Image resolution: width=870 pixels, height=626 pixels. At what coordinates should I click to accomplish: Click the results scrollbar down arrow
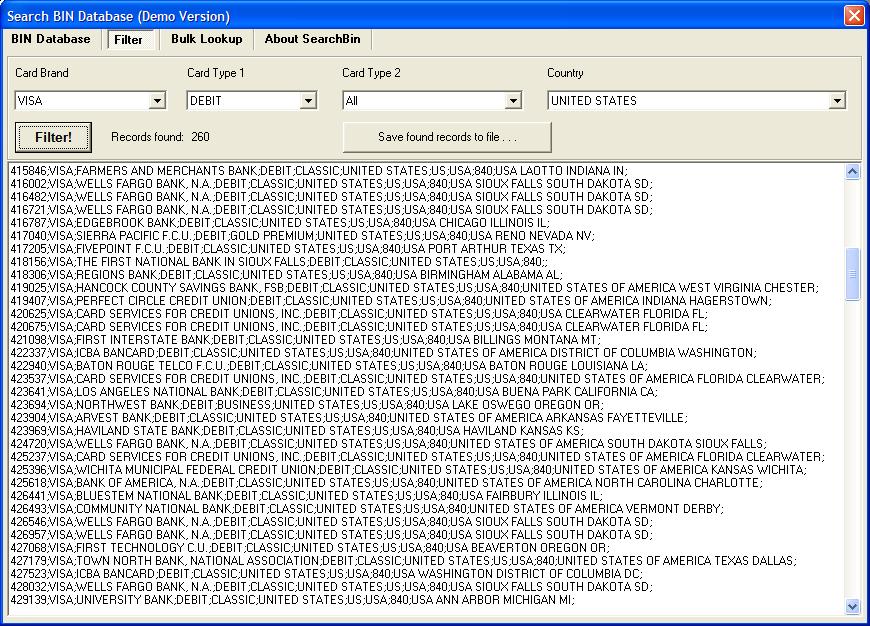click(x=852, y=607)
